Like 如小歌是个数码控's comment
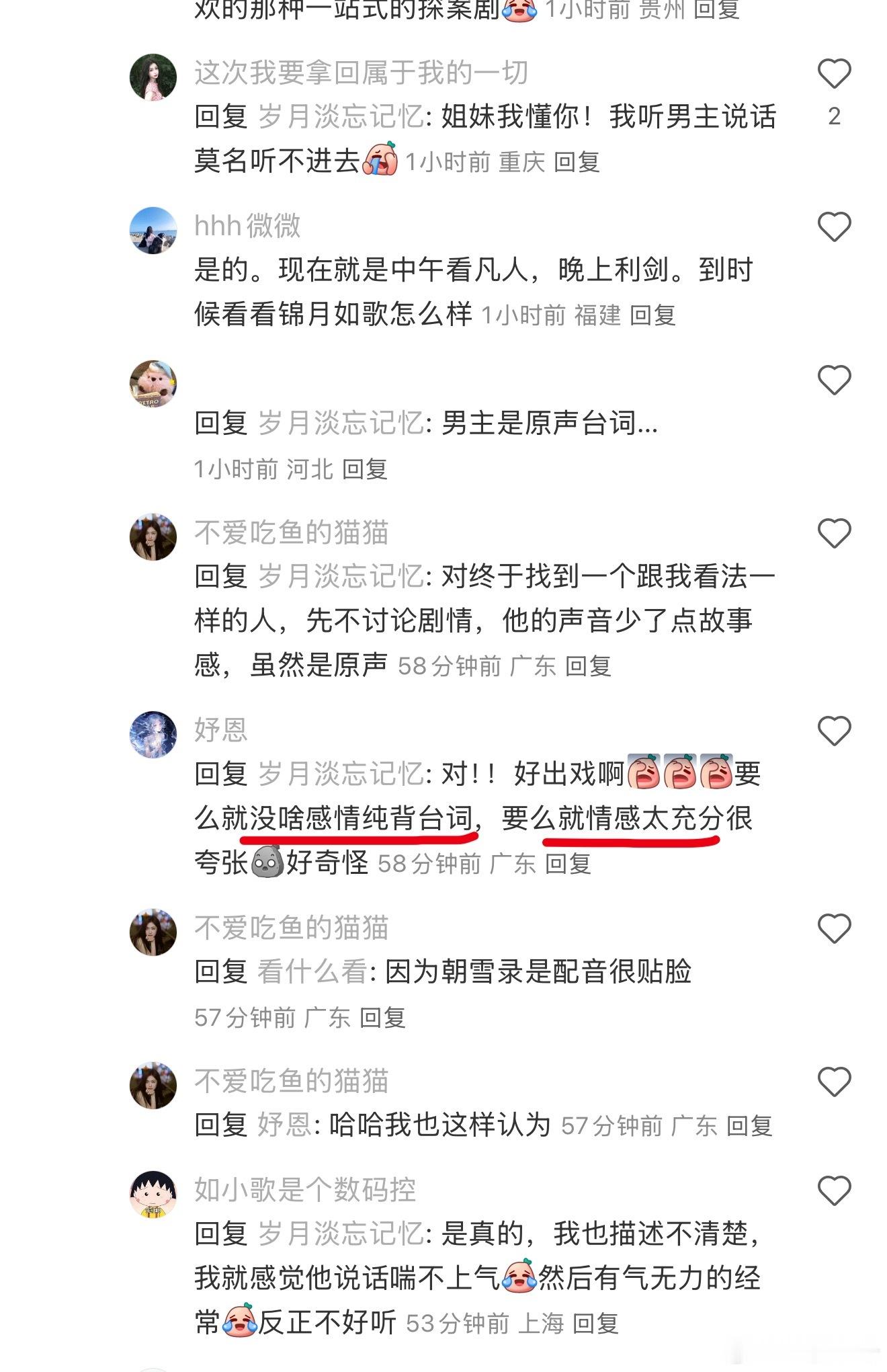887x1372 pixels. click(x=834, y=1191)
